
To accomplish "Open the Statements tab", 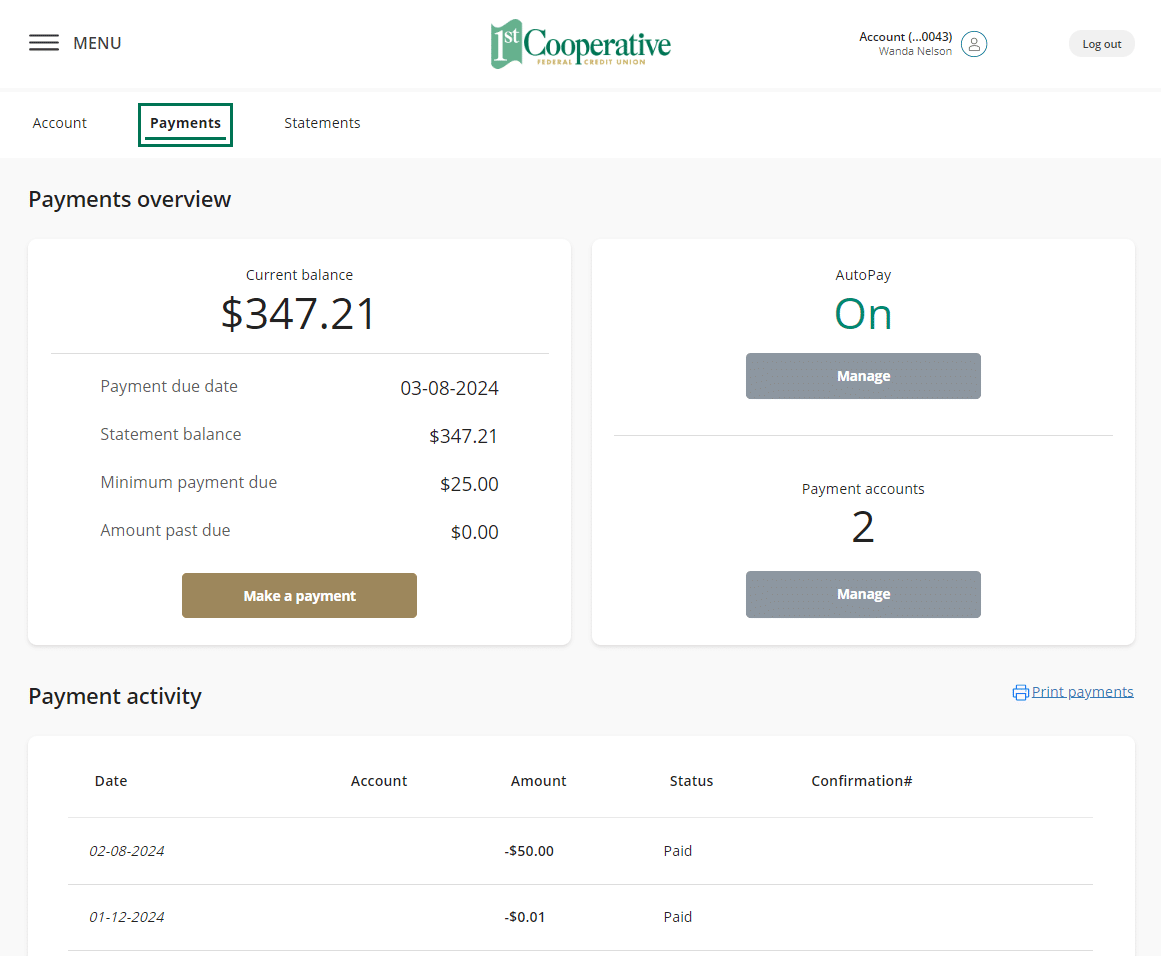I will [322, 123].
